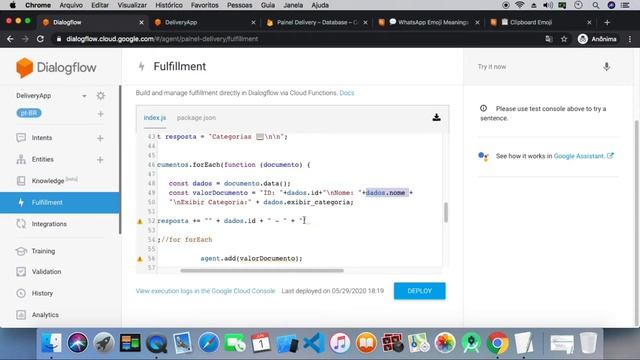Click the Intents chat bubble icon
The image size is (640, 360).
tap(21, 138)
